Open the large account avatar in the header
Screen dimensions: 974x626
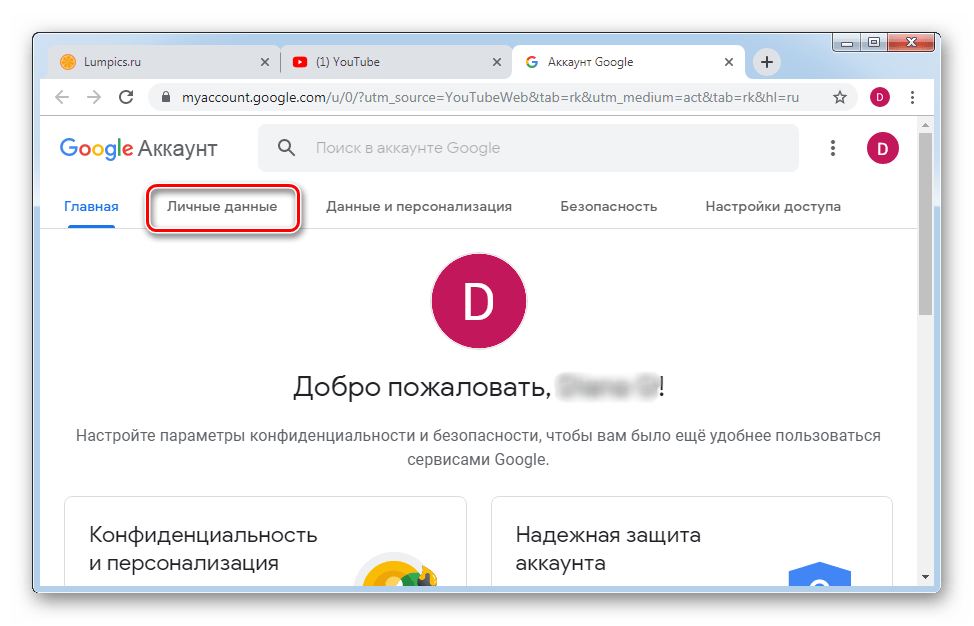point(883,148)
